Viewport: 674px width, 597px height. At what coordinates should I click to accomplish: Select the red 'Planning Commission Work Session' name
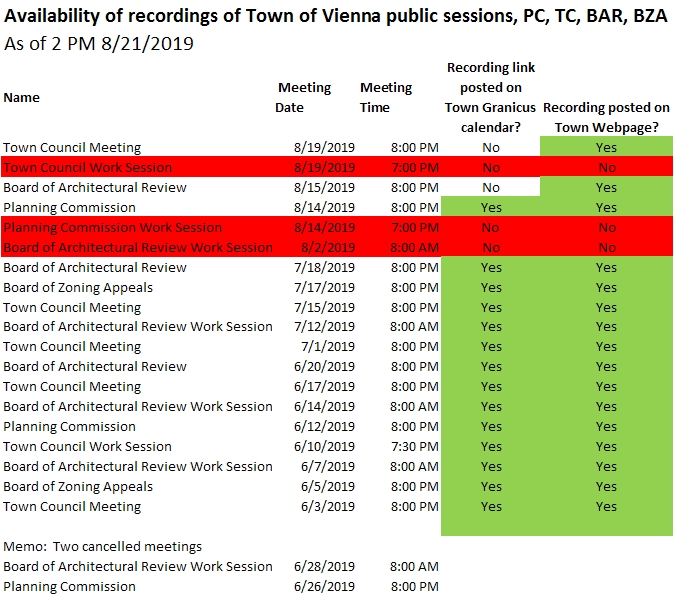pyautogui.click(x=113, y=227)
